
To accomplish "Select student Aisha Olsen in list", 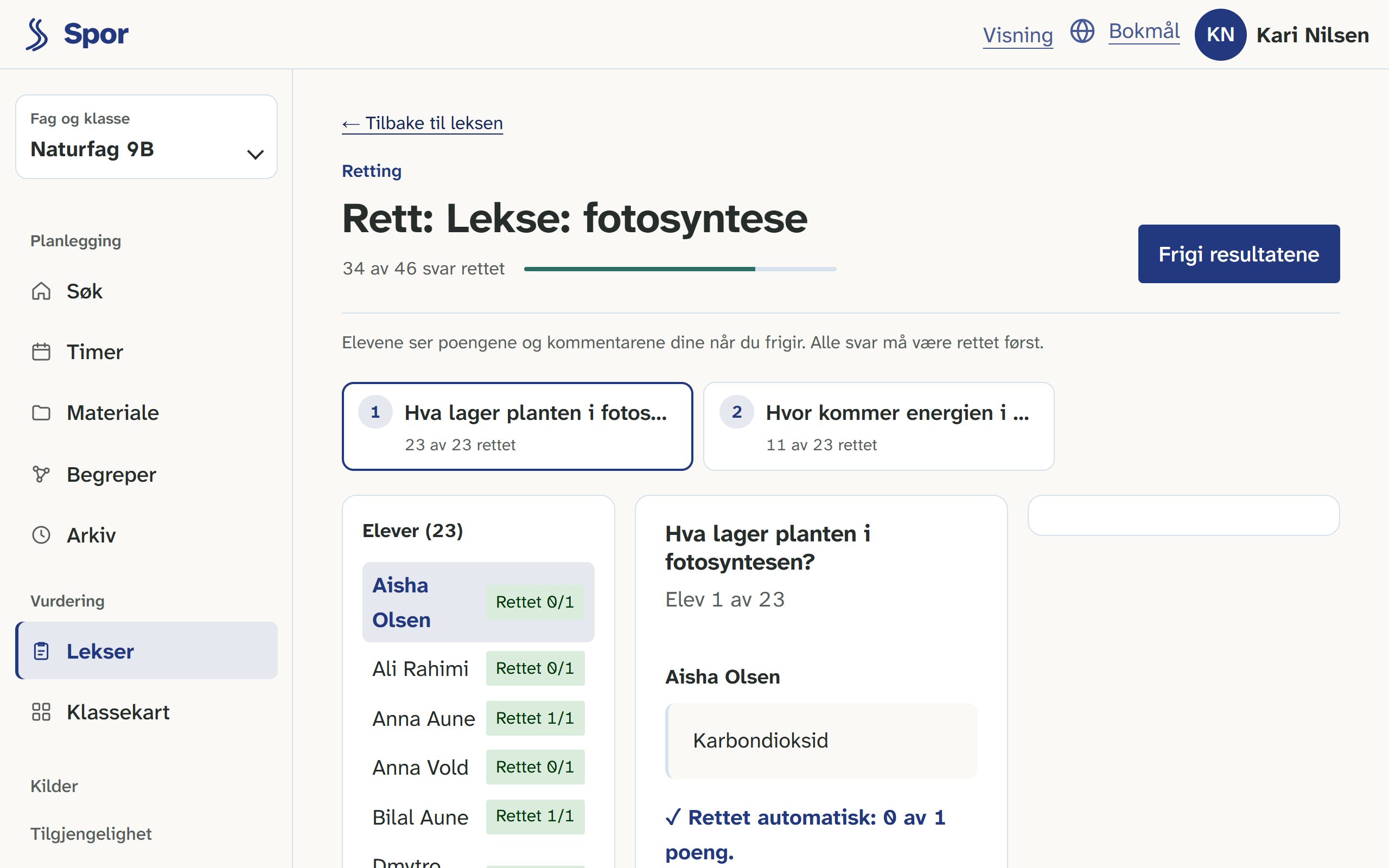I will click(478, 602).
